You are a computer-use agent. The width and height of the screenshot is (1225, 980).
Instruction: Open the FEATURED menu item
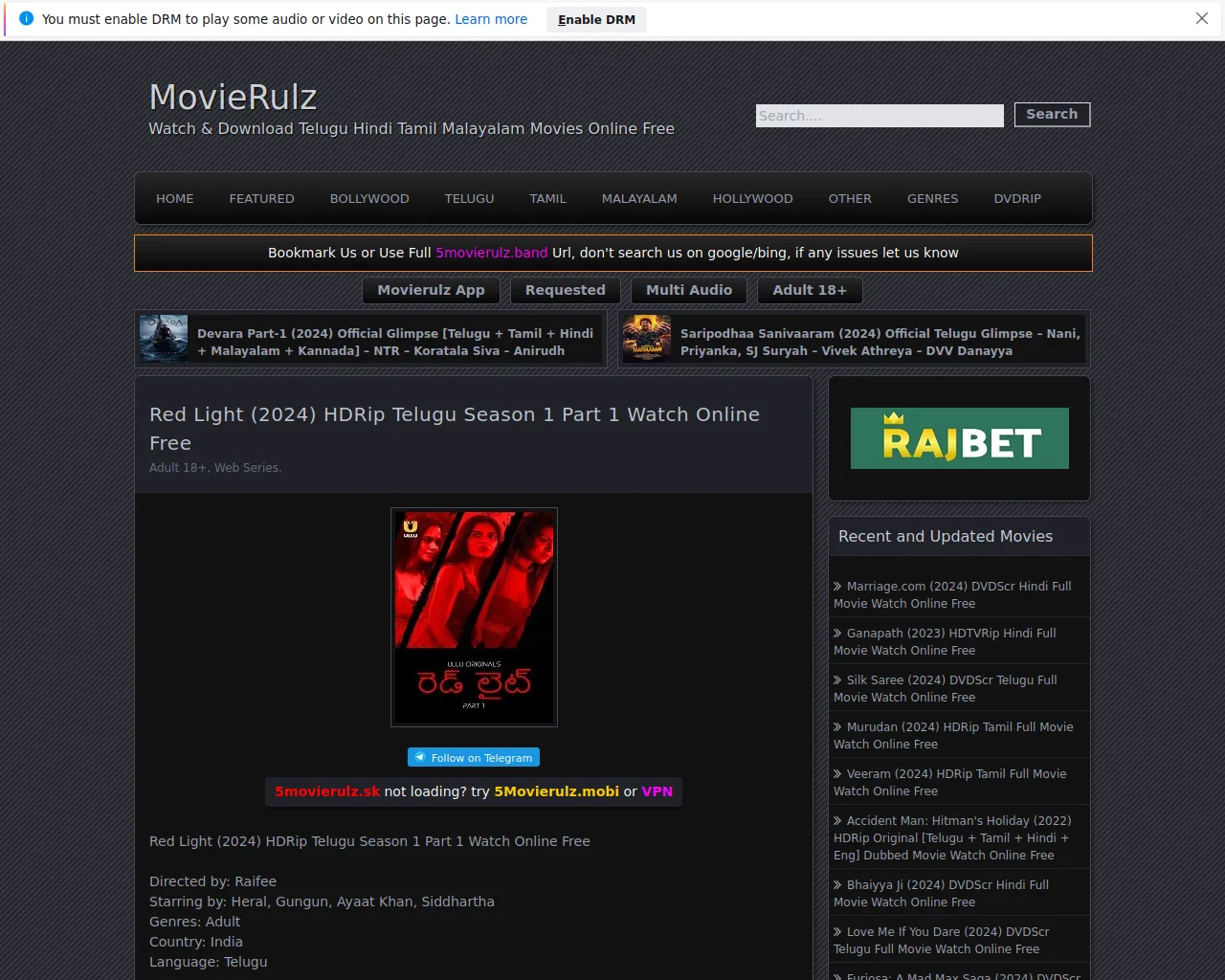click(262, 199)
